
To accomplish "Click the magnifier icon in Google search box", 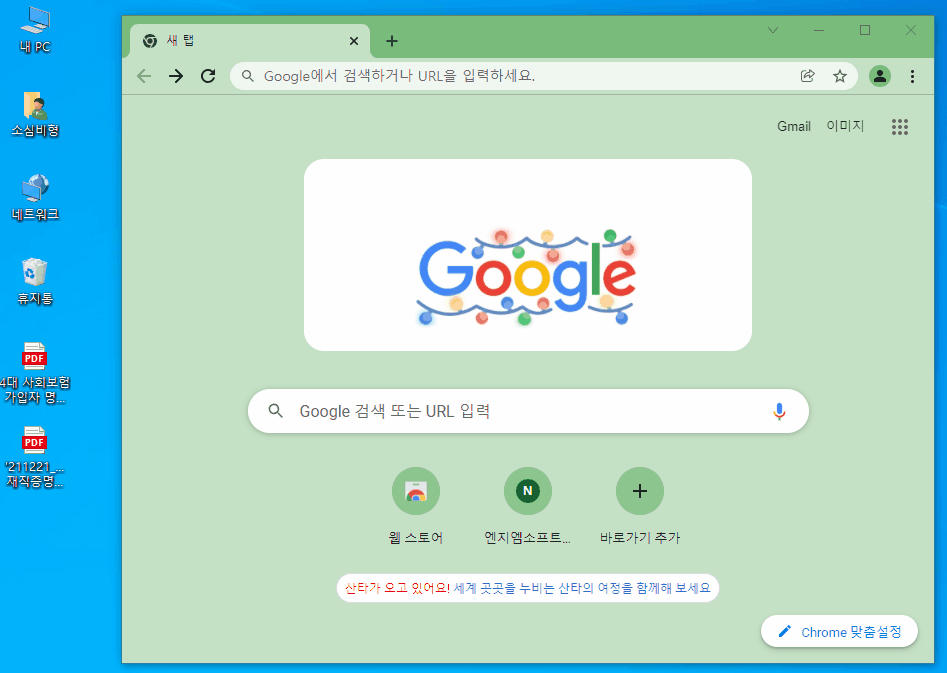I will 275,411.
